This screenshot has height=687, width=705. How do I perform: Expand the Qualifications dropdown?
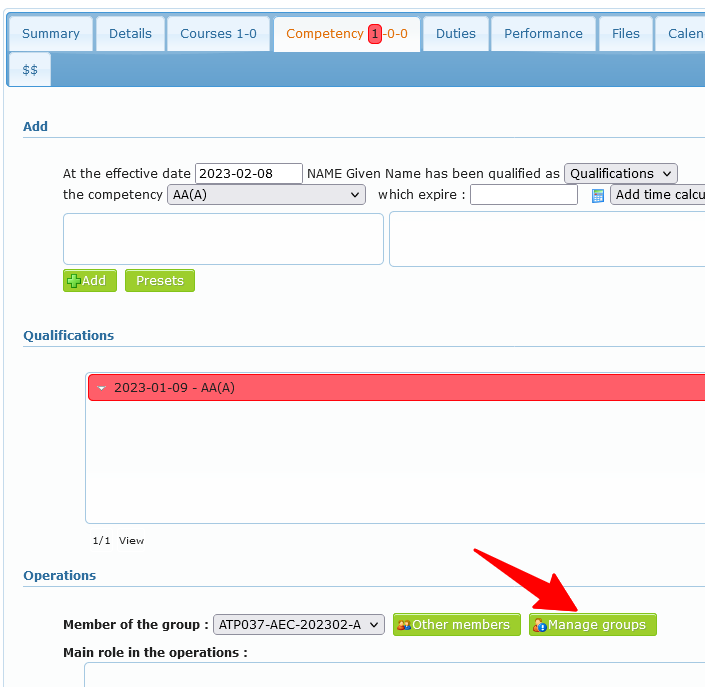click(x=620, y=174)
